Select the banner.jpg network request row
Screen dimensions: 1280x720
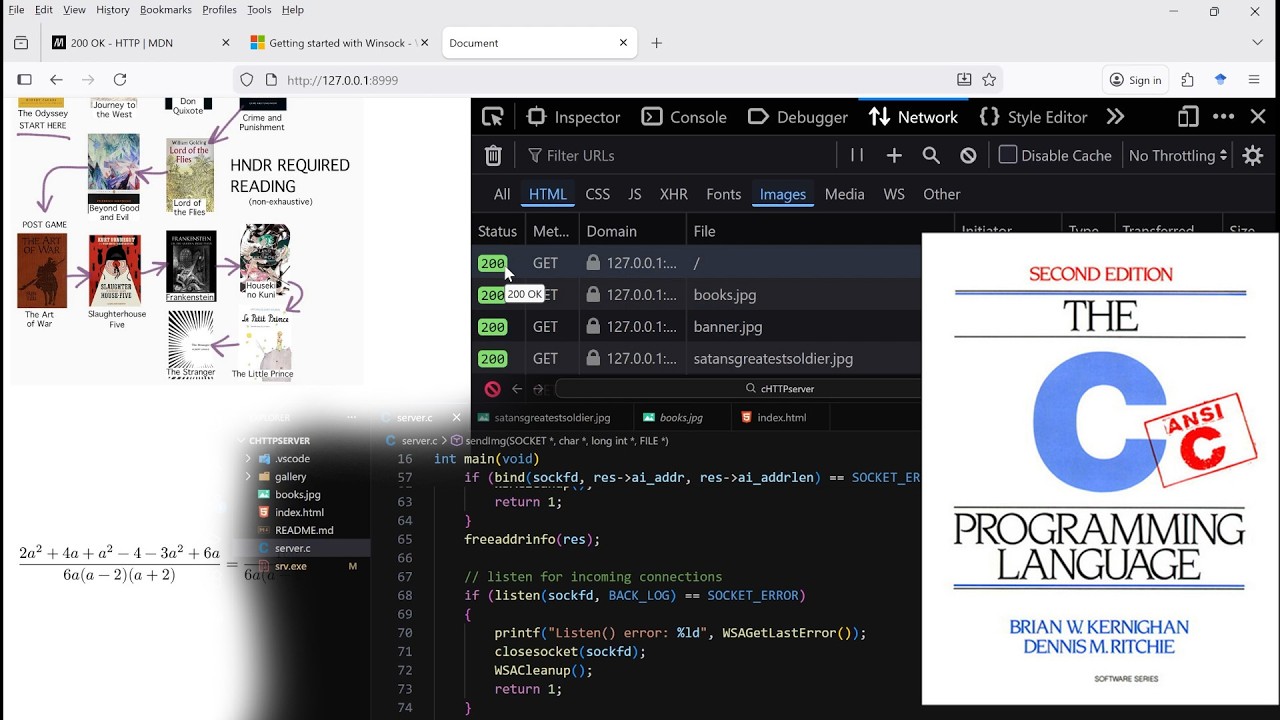coord(697,327)
